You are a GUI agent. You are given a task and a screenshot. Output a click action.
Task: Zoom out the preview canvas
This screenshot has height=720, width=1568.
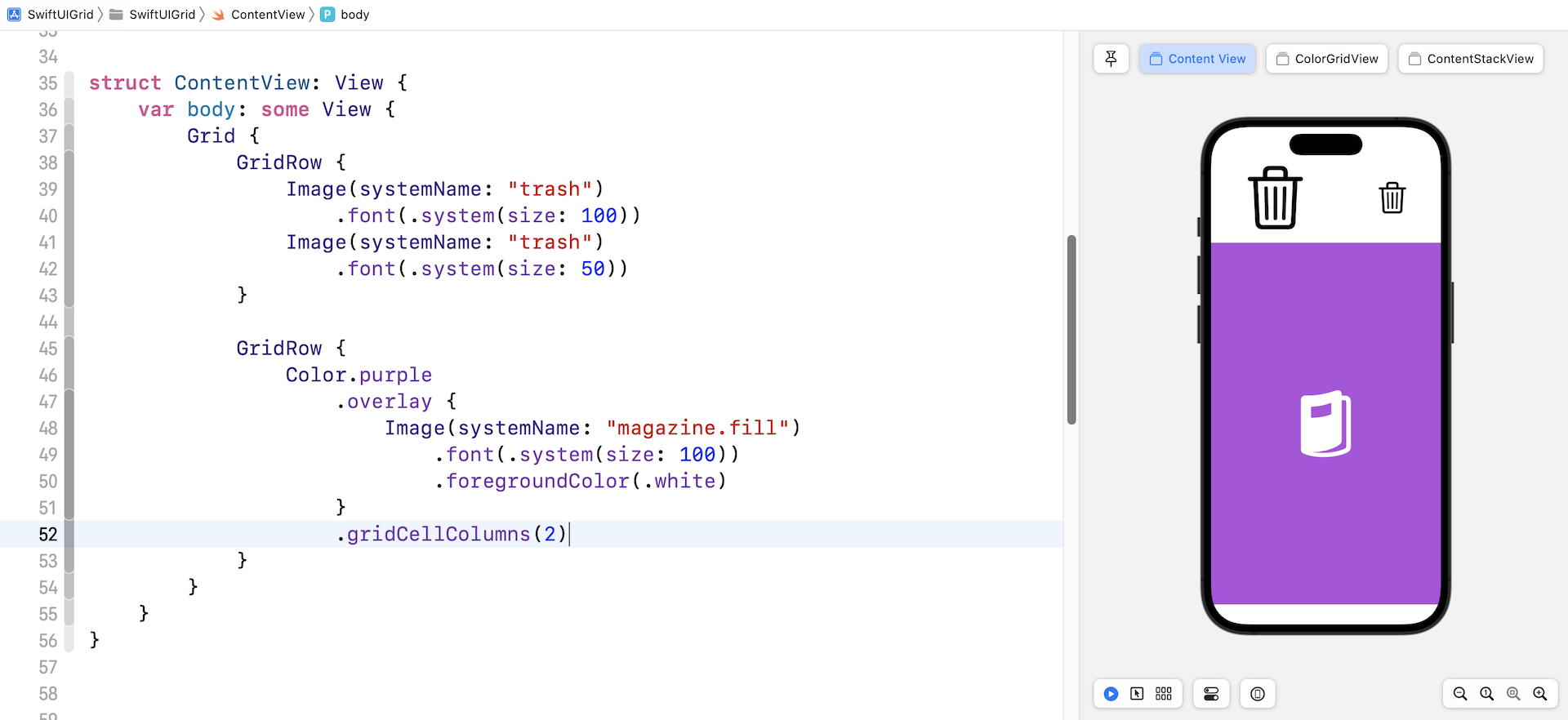(x=1460, y=694)
